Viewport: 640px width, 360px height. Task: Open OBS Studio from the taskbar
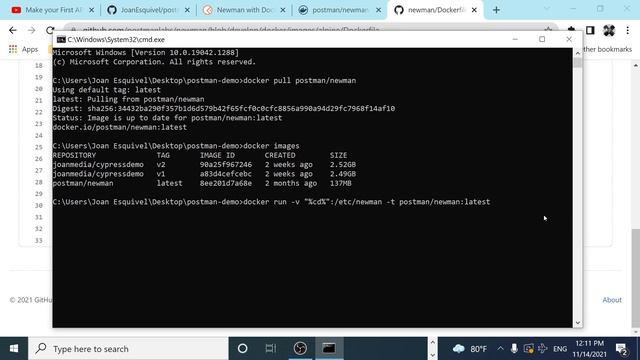tap(300, 349)
